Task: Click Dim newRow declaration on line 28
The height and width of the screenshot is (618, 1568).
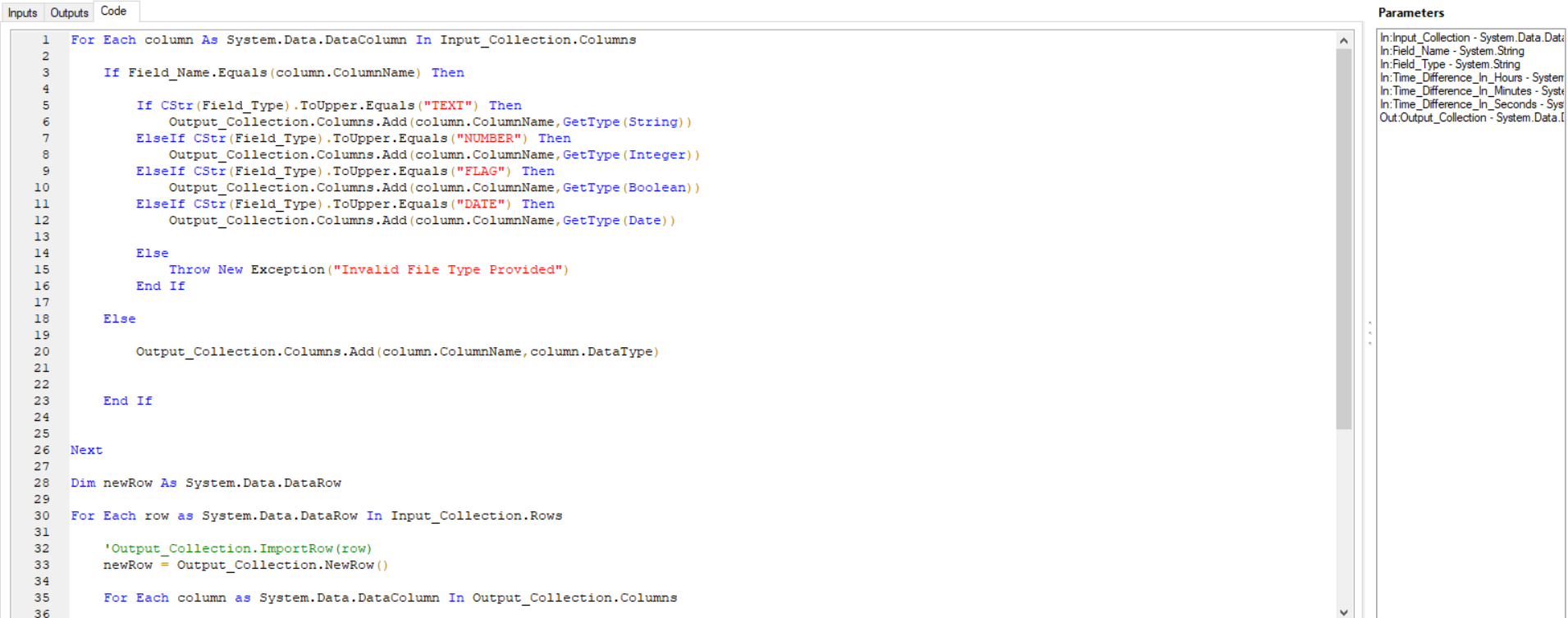Action: click(x=205, y=483)
